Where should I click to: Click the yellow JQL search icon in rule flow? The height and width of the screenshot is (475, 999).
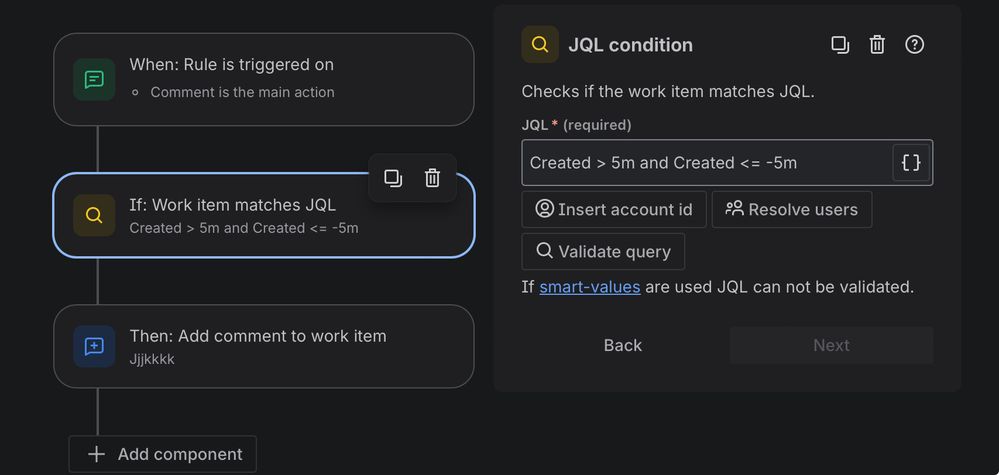(x=94, y=215)
